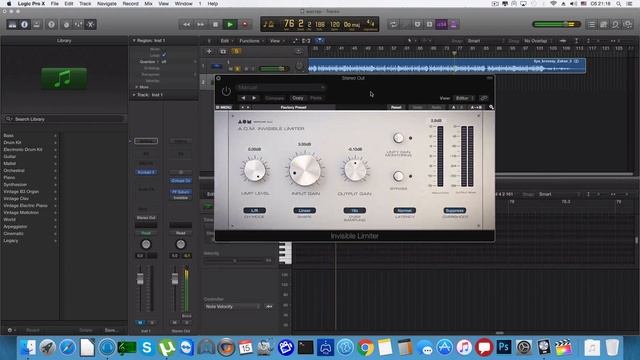The width and height of the screenshot is (640, 360).
Task: Open the Drag No Overlap dropdown
Action: (538, 41)
